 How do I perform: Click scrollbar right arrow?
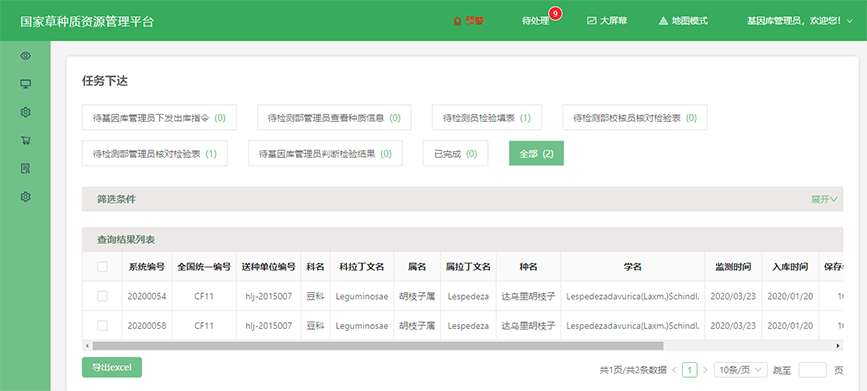click(x=839, y=346)
